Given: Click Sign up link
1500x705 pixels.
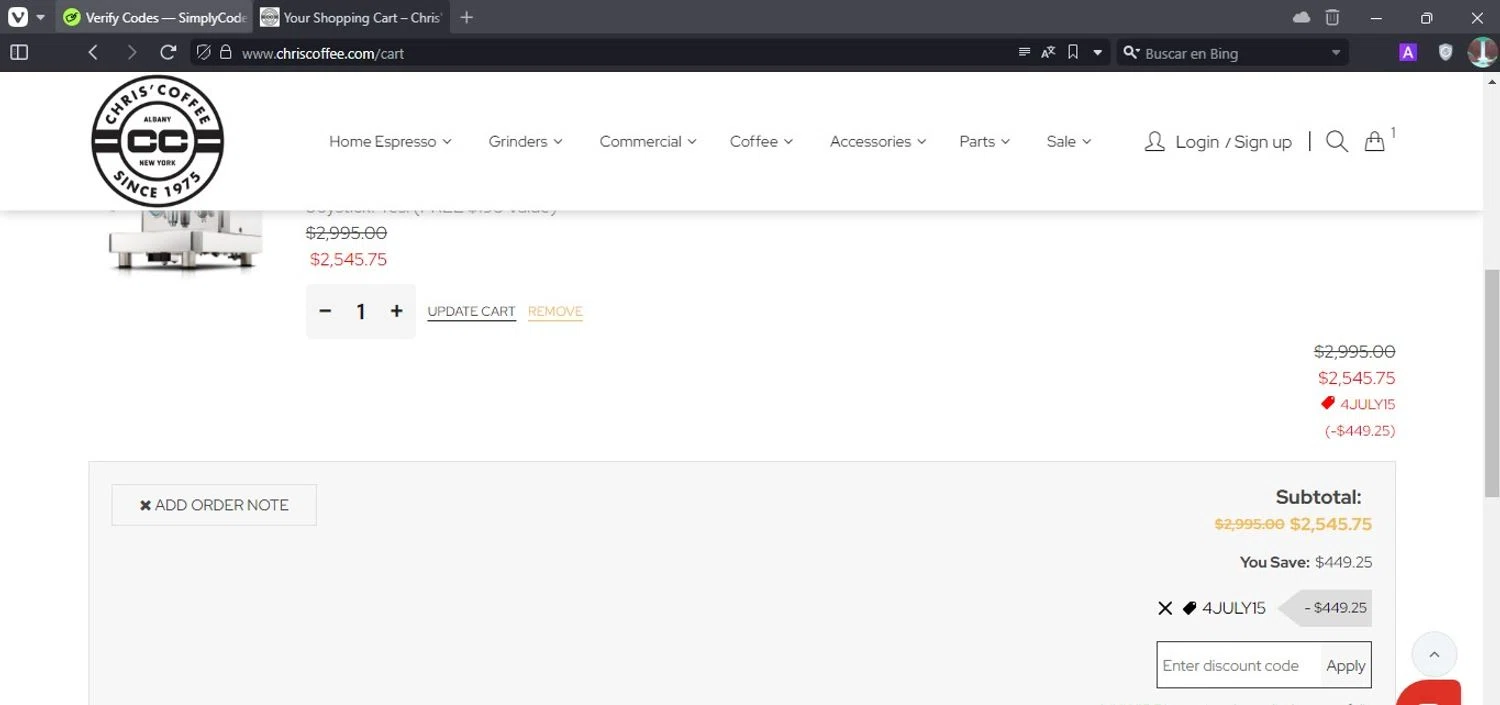Looking at the screenshot, I should (x=1263, y=142).
